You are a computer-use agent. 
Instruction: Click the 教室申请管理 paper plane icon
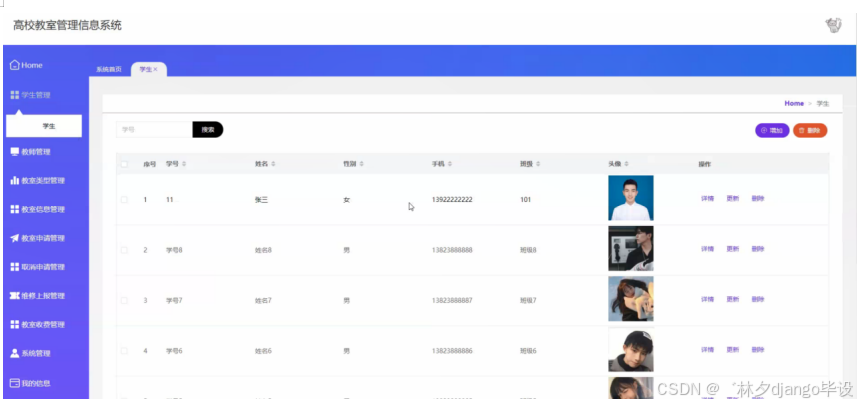pyautogui.click(x=15, y=238)
